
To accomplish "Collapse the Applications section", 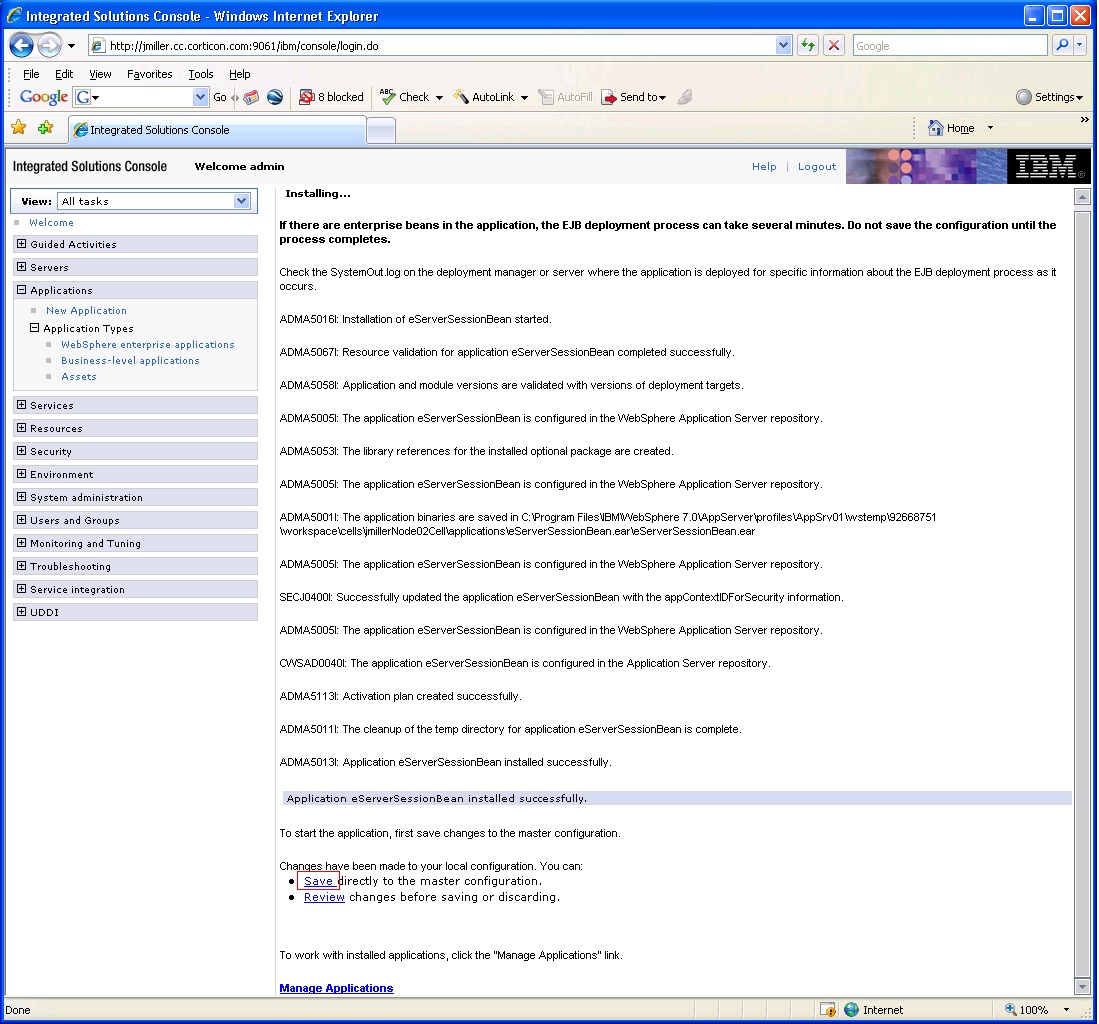I will tap(22, 290).
